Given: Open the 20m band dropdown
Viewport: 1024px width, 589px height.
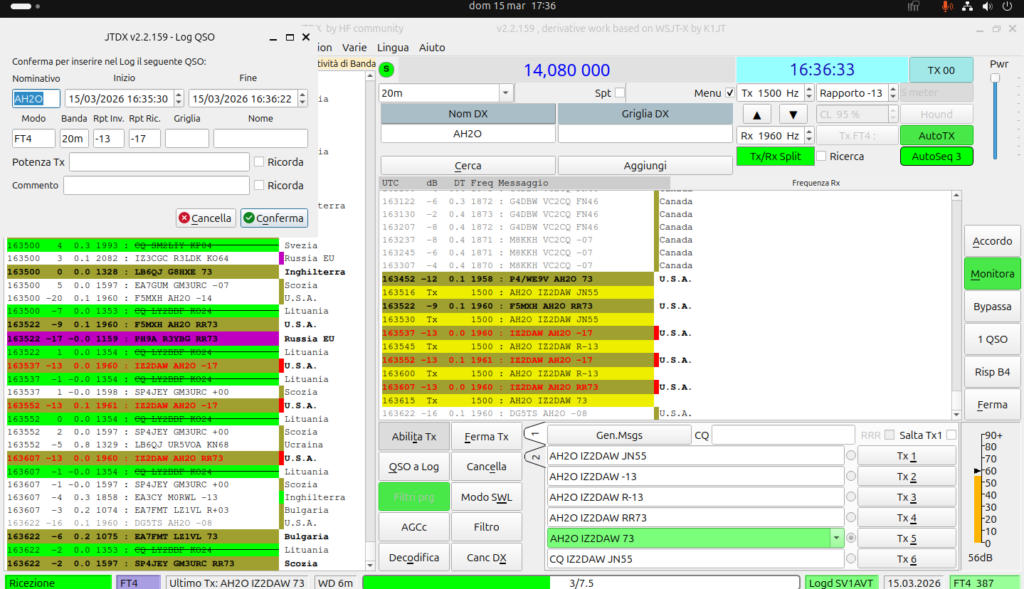Looking at the screenshot, I should [x=446, y=93].
